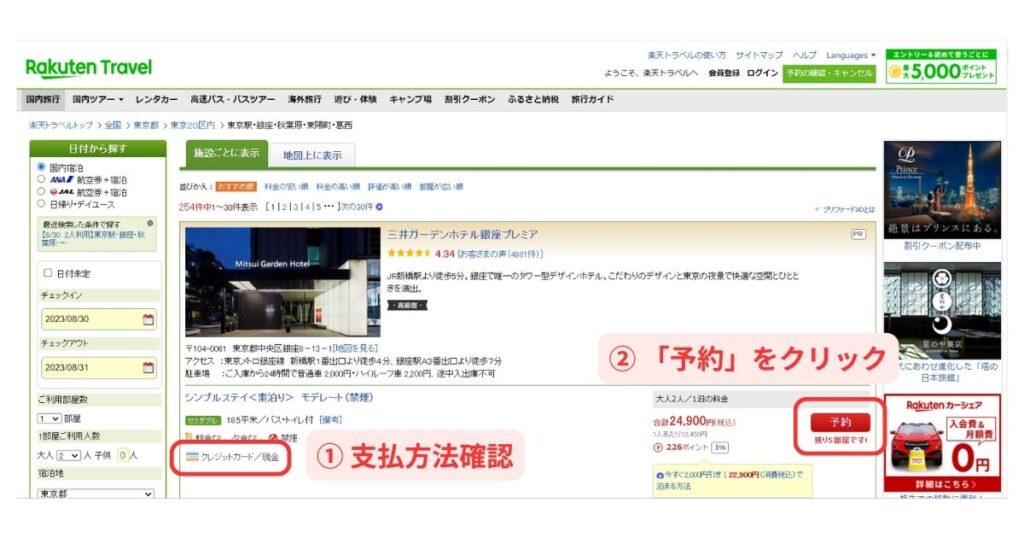Viewport: 1024px width, 538px height.
Task: Sort by 評価が高い順
Action: (x=389, y=187)
